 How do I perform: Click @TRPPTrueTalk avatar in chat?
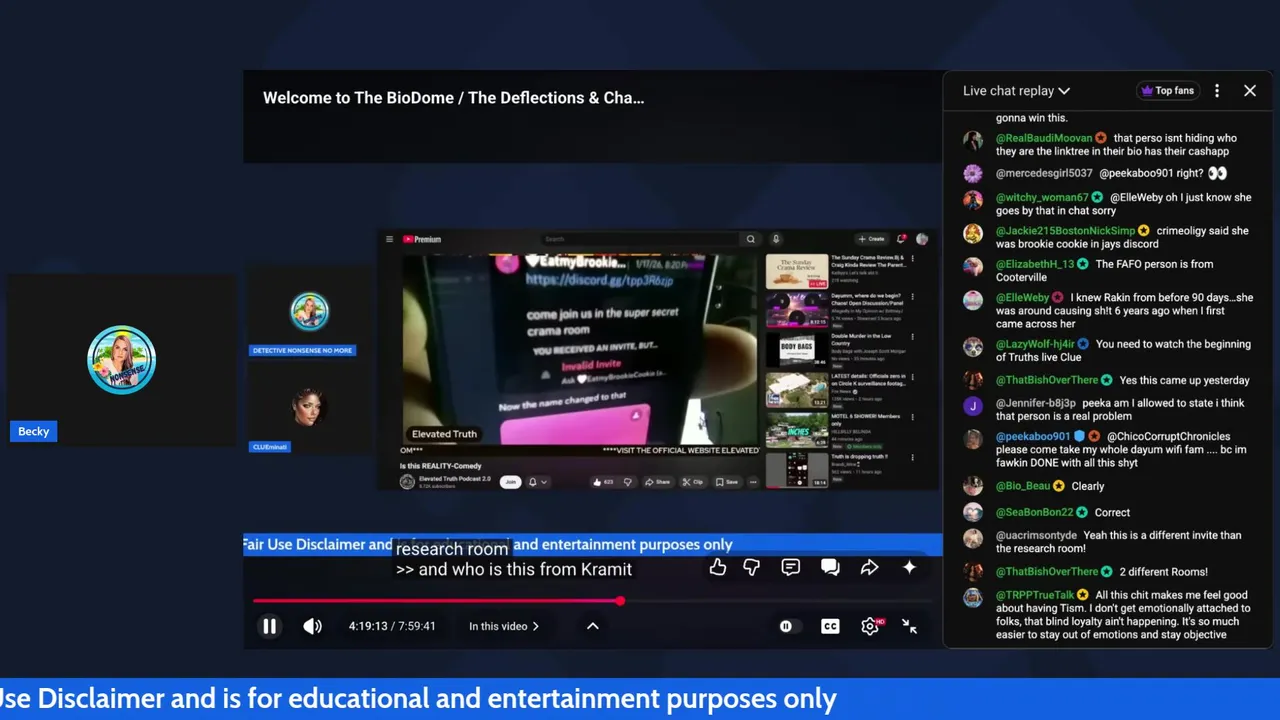973,598
